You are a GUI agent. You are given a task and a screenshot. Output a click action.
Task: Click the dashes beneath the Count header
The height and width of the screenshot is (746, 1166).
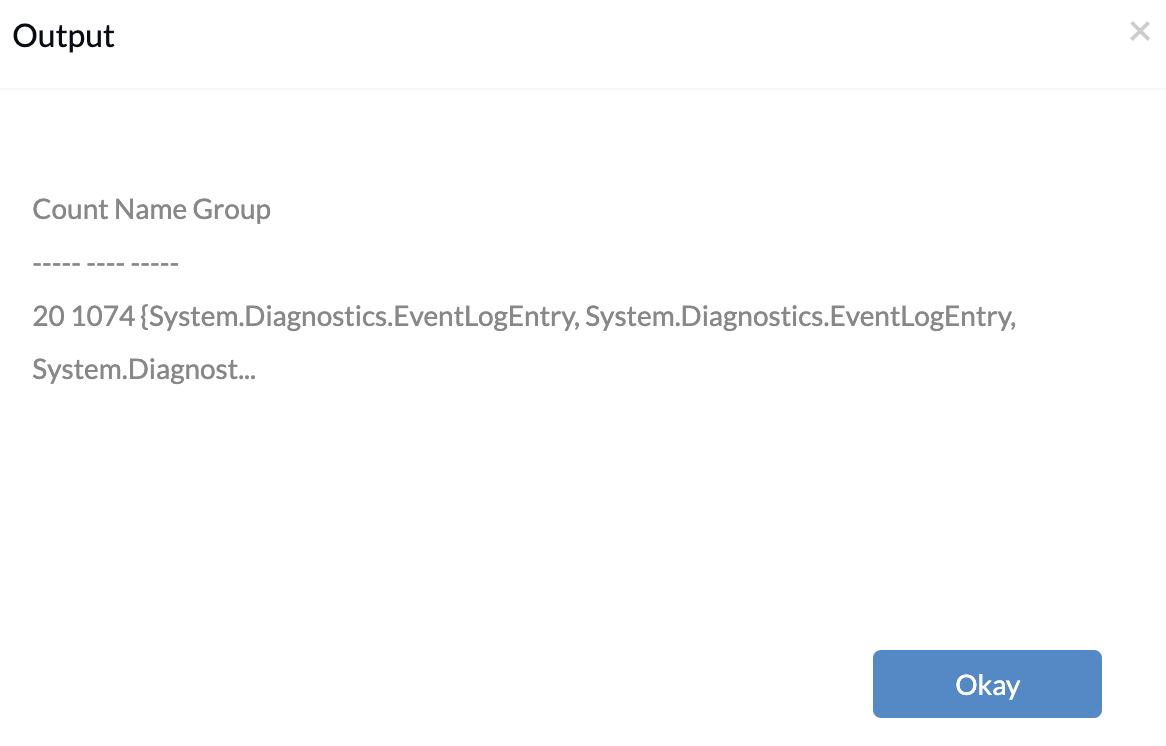pos(57,263)
